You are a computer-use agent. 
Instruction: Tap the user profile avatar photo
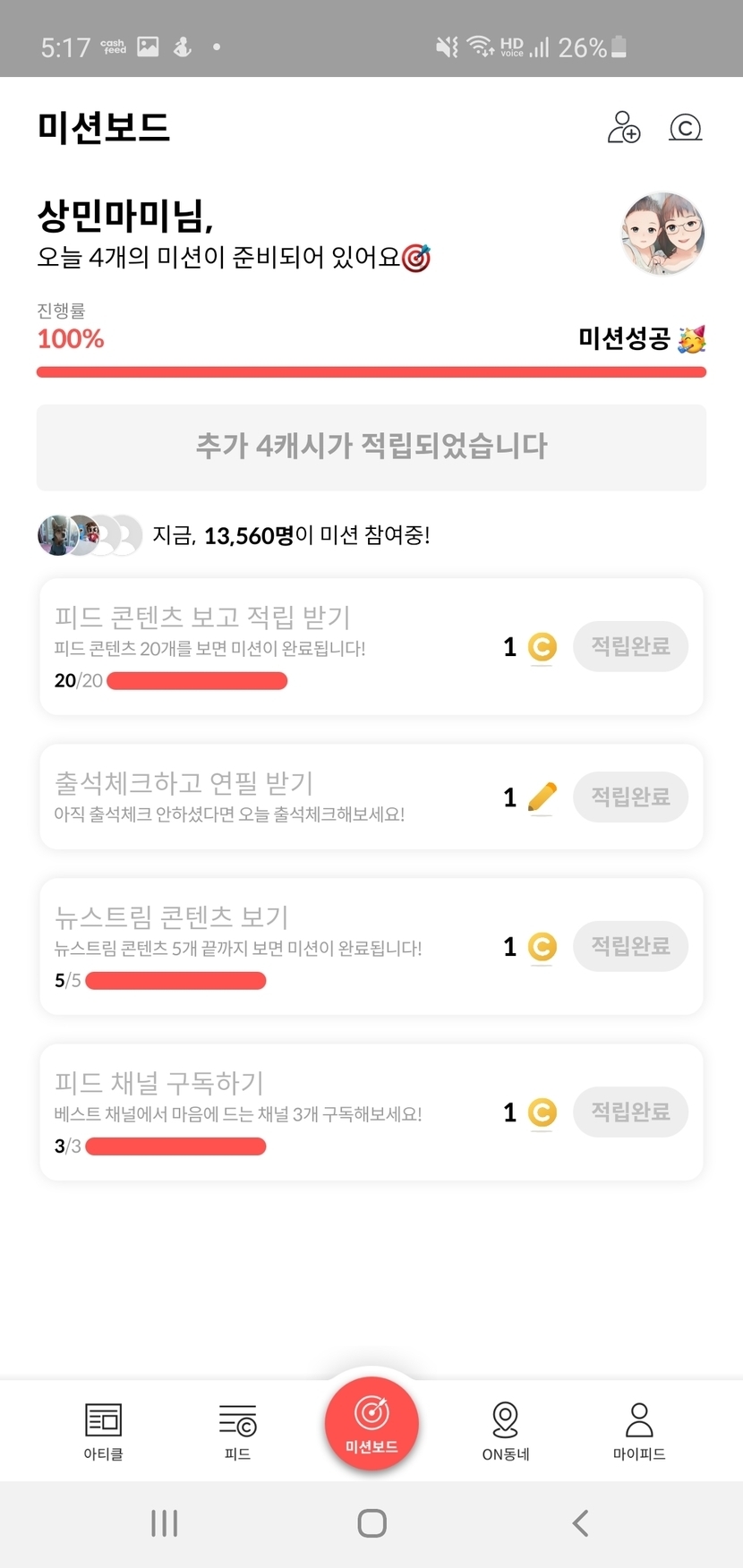(662, 233)
